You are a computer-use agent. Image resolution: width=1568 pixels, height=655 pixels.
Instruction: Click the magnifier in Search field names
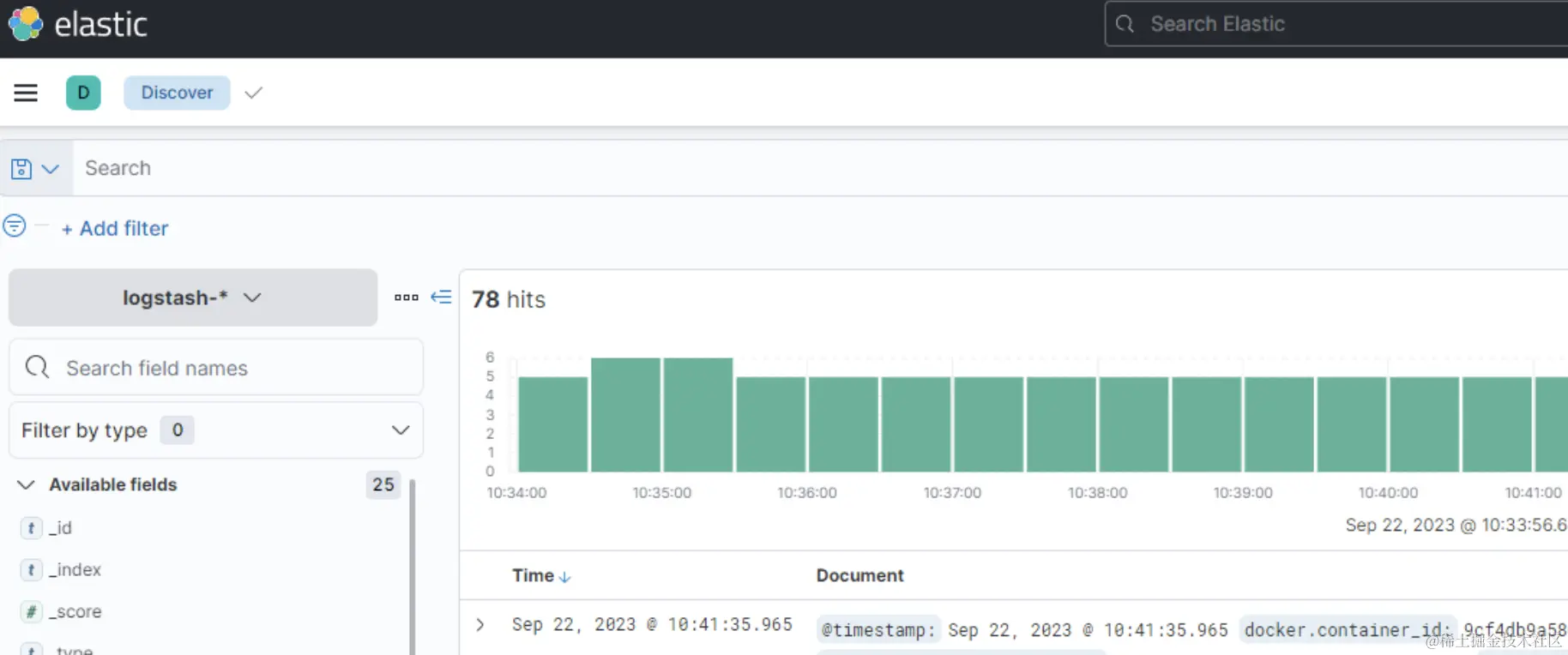[x=38, y=367]
